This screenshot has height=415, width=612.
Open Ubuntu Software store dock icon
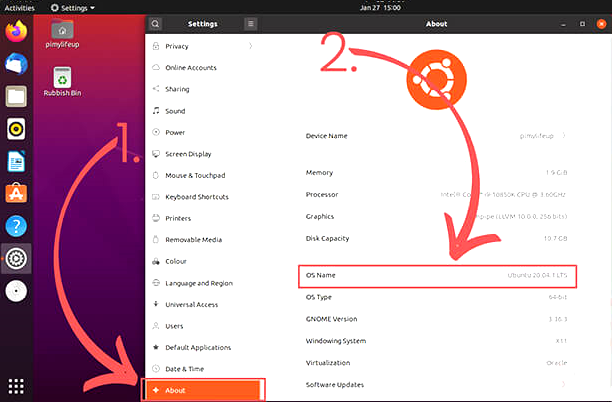point(16,193)
